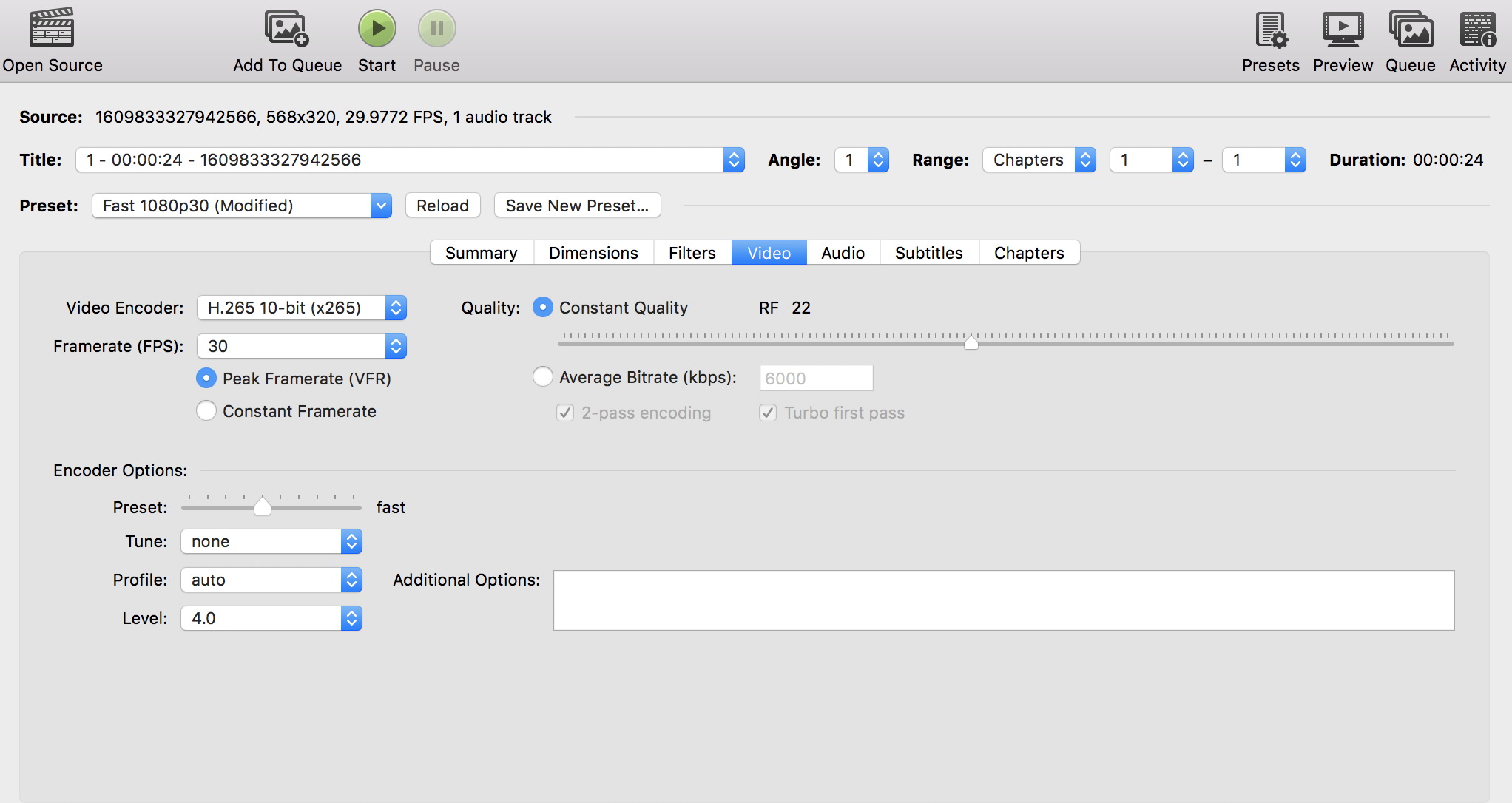The image size is (1512, 803).
Task: Select Constant Framerate radio button
Action: [206, 410]
